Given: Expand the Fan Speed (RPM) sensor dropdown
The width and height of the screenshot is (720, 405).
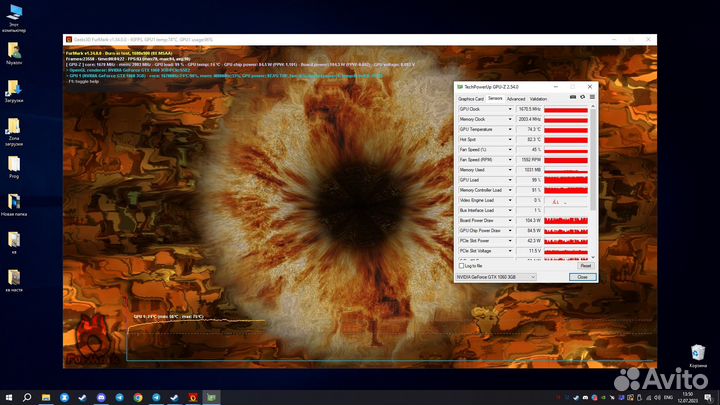Looking at the screenshot, I should coord(510,160).
